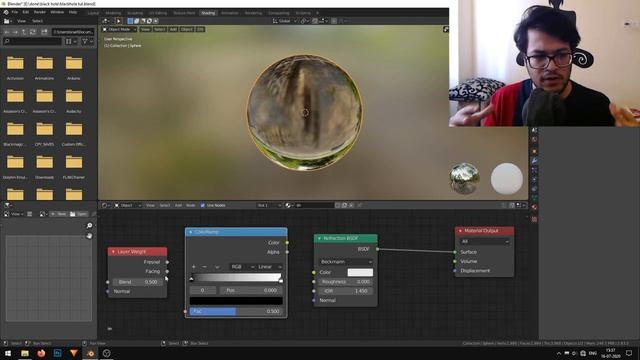Click the Refraction IOR value field
Screen dimensions: 640x360
(346, 291)
